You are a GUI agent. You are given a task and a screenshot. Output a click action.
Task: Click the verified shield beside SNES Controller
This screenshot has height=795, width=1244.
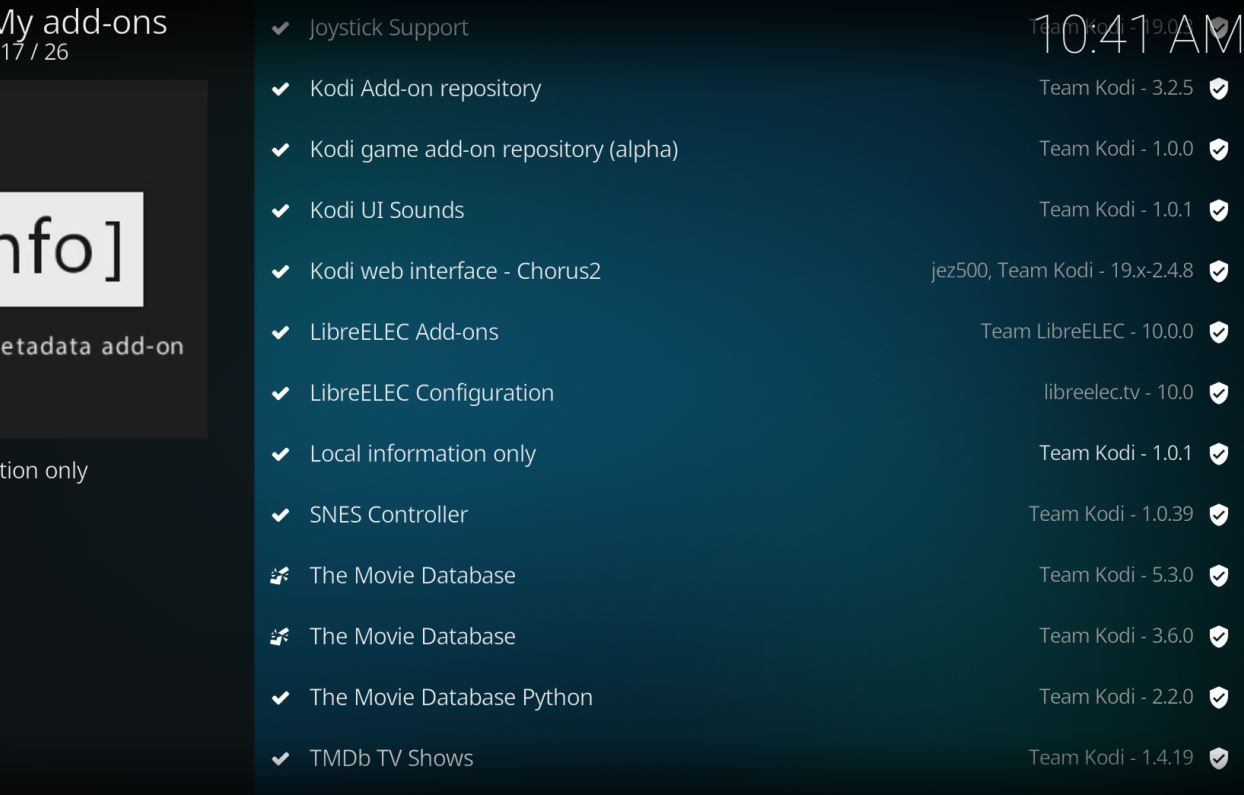click(x=1218, y=515)
